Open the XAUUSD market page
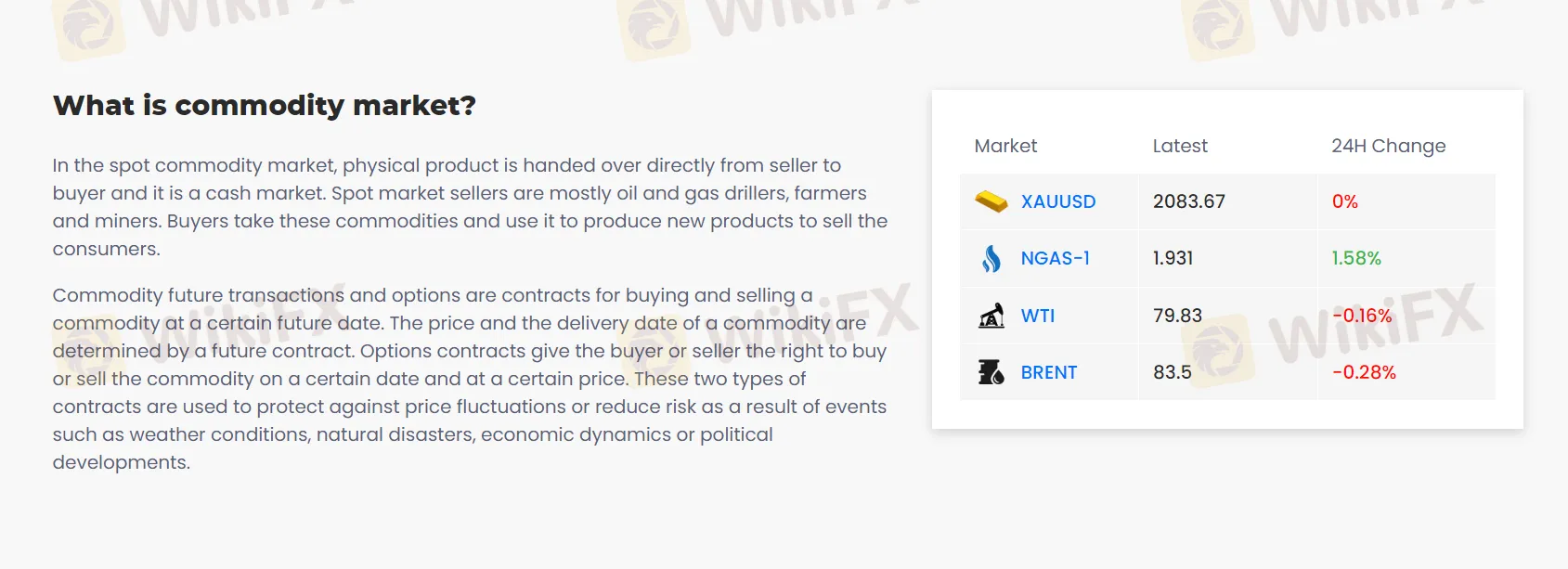1568x569 pixels. (1057, 201)
